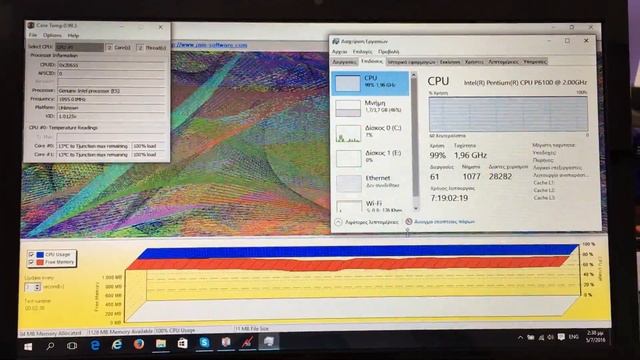Select the Επιδόσεις tab in Task Manager

(372, 61)
